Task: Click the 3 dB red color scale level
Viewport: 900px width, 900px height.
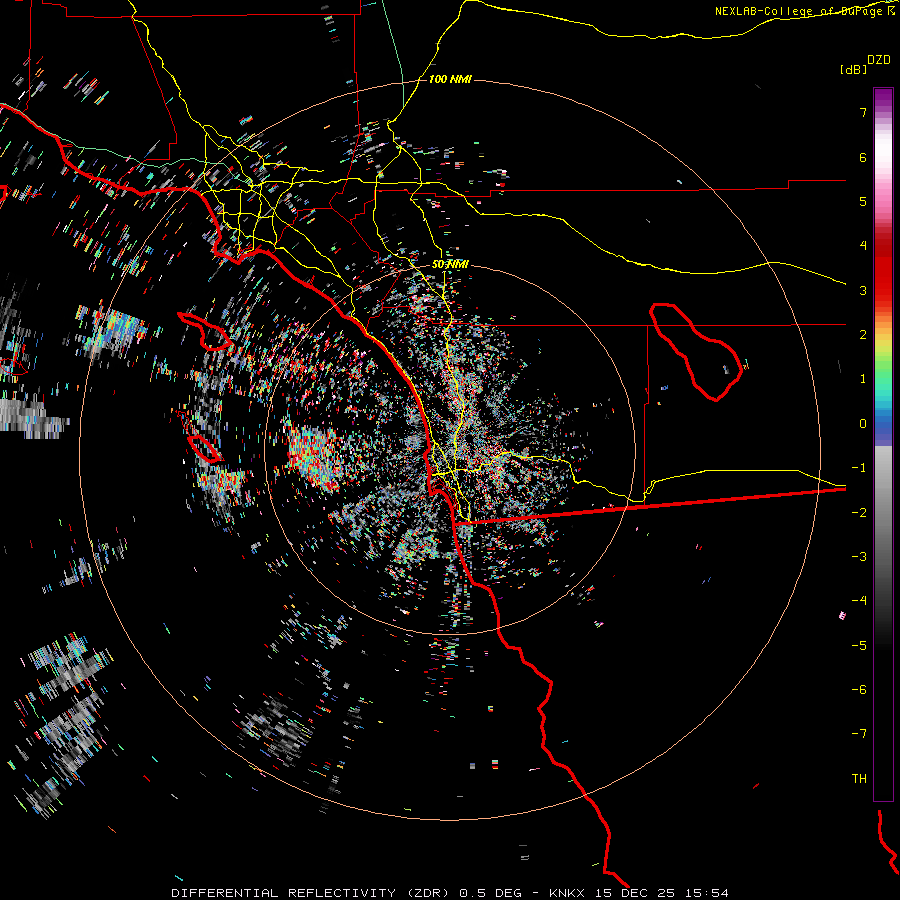Action: point(863,290)
